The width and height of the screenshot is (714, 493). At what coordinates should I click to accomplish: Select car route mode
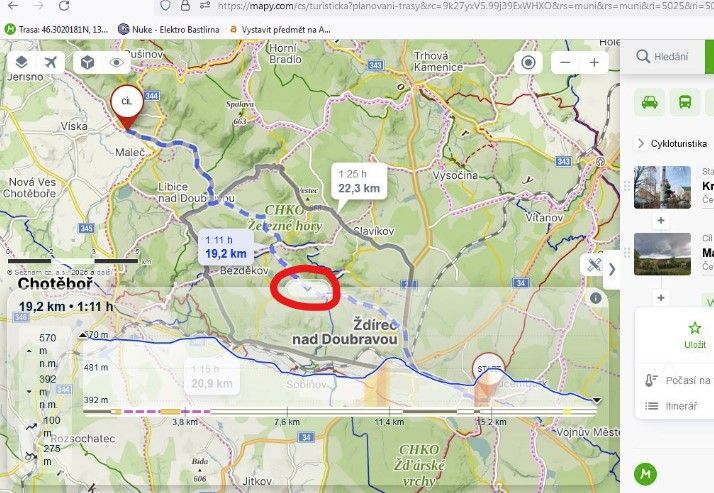pos(649,102)
